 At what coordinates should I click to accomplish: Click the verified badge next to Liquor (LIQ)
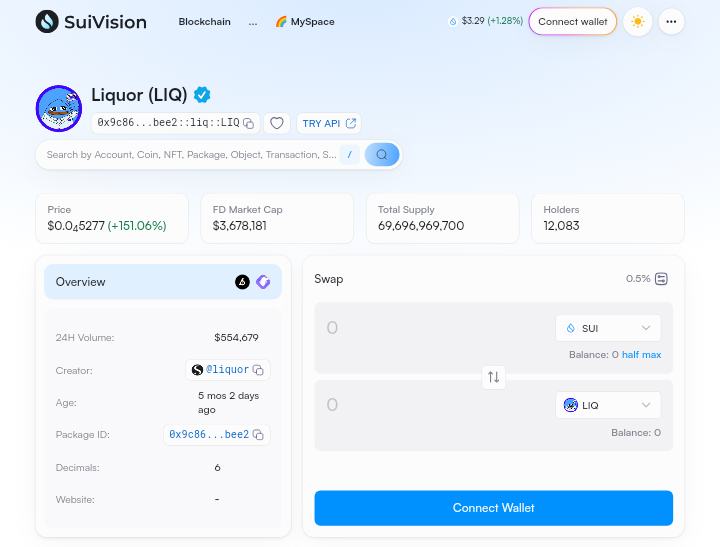coord(202,95)
